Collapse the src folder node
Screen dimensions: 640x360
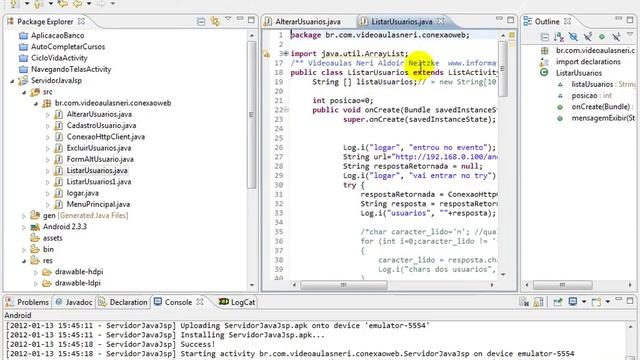tap(24, 92)
